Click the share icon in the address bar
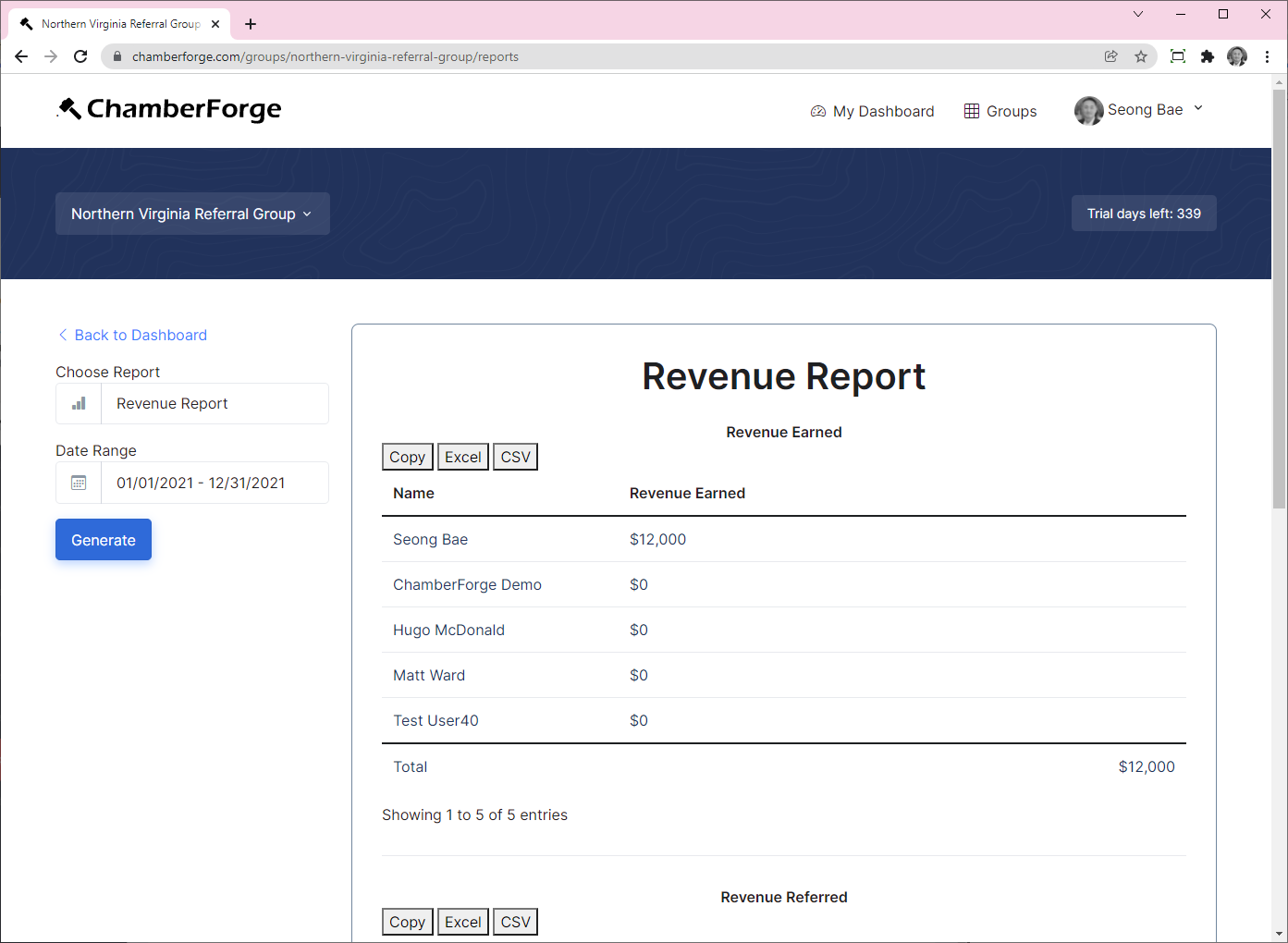The image size is (1288, 943). click(x=1110, y=56)
